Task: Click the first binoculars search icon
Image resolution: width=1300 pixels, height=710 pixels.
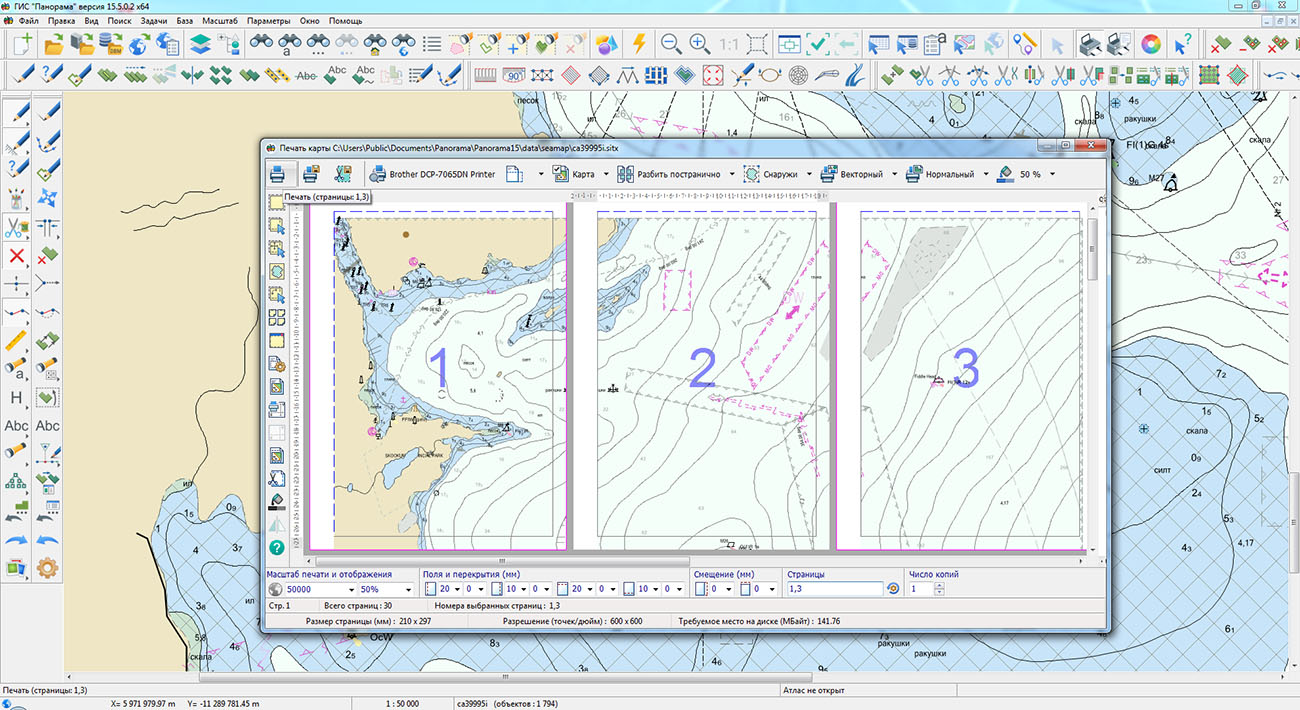Action: (262, 44)
